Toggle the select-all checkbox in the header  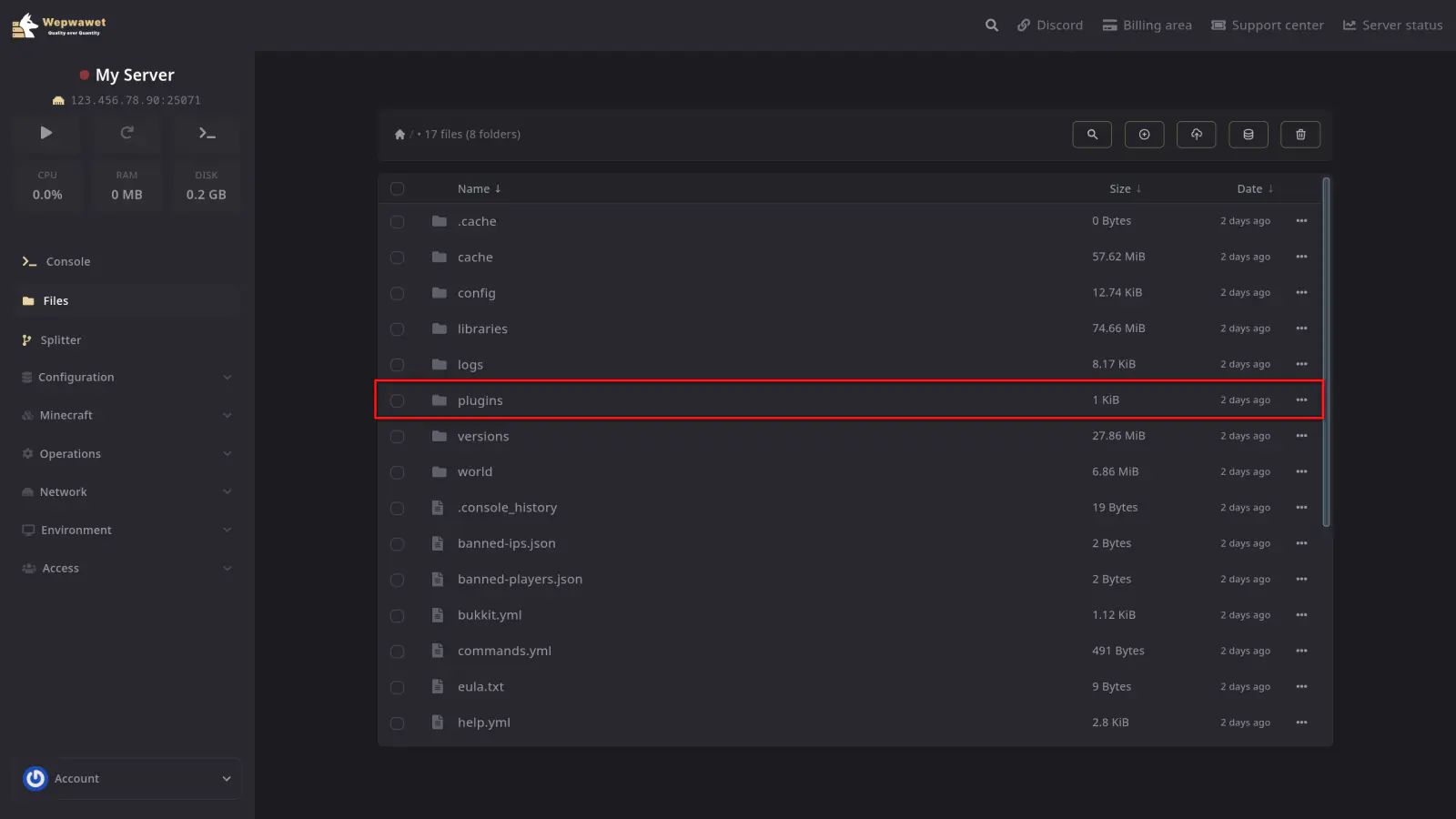pyautogui.click(x=398, y=189)
